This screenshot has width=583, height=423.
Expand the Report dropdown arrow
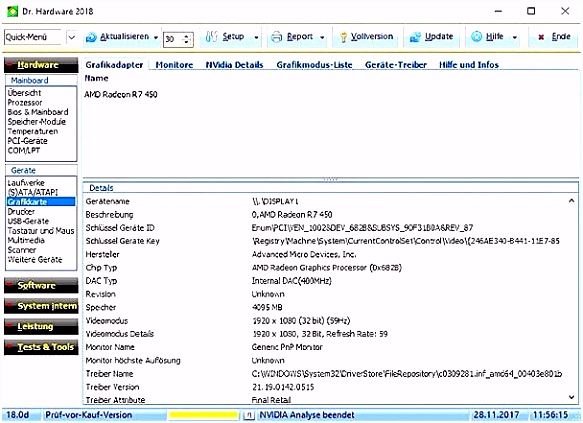pos(322,38)
